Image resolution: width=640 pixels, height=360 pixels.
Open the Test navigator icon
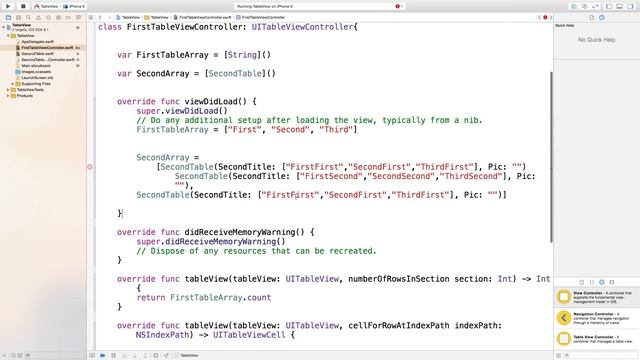point(48,18)
